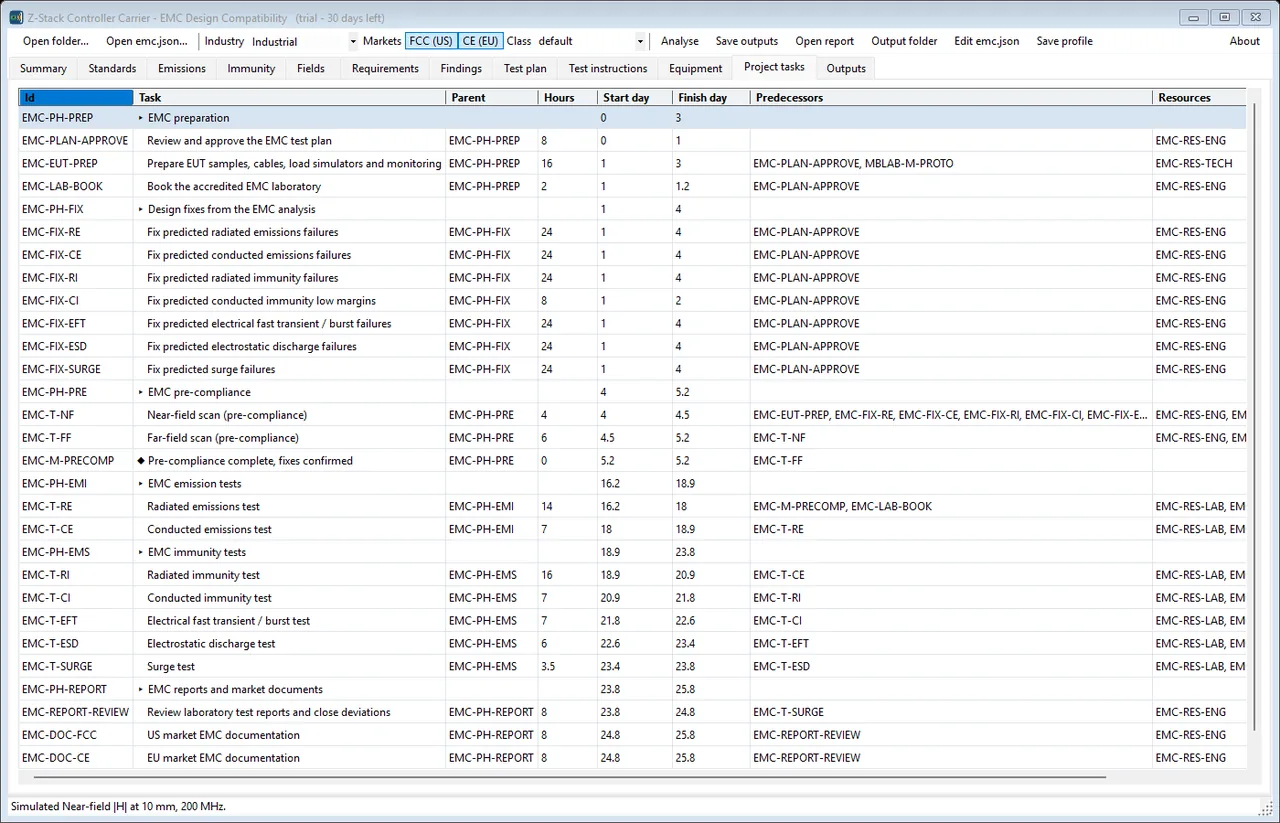Click the Open emc.json... button
The width and height of the screenshot is (1280, 823).
(x=146, y=41)
